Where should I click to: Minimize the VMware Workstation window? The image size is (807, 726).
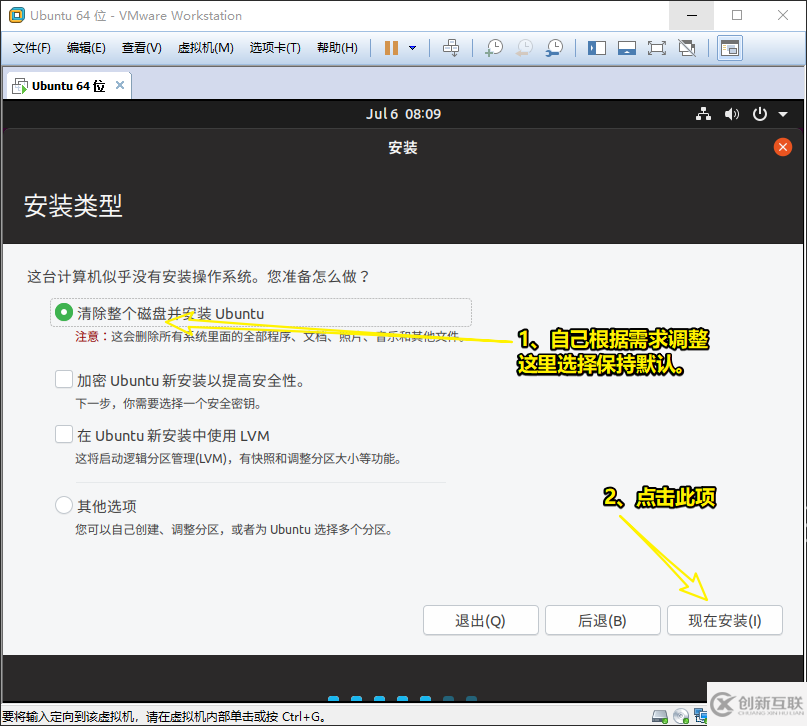692,15
